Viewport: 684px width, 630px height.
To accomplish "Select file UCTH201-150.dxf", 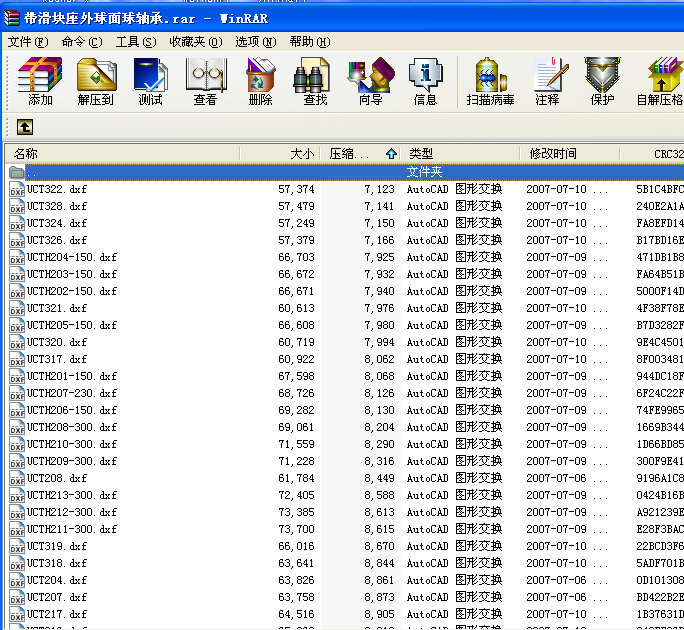I will (72, 377).
